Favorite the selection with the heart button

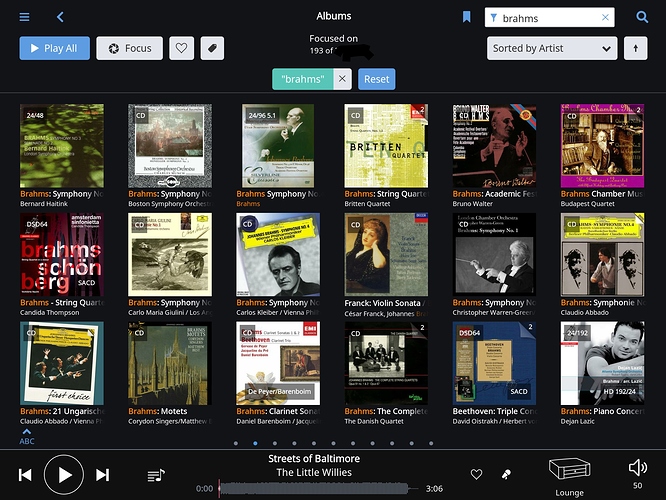(181, 48)
